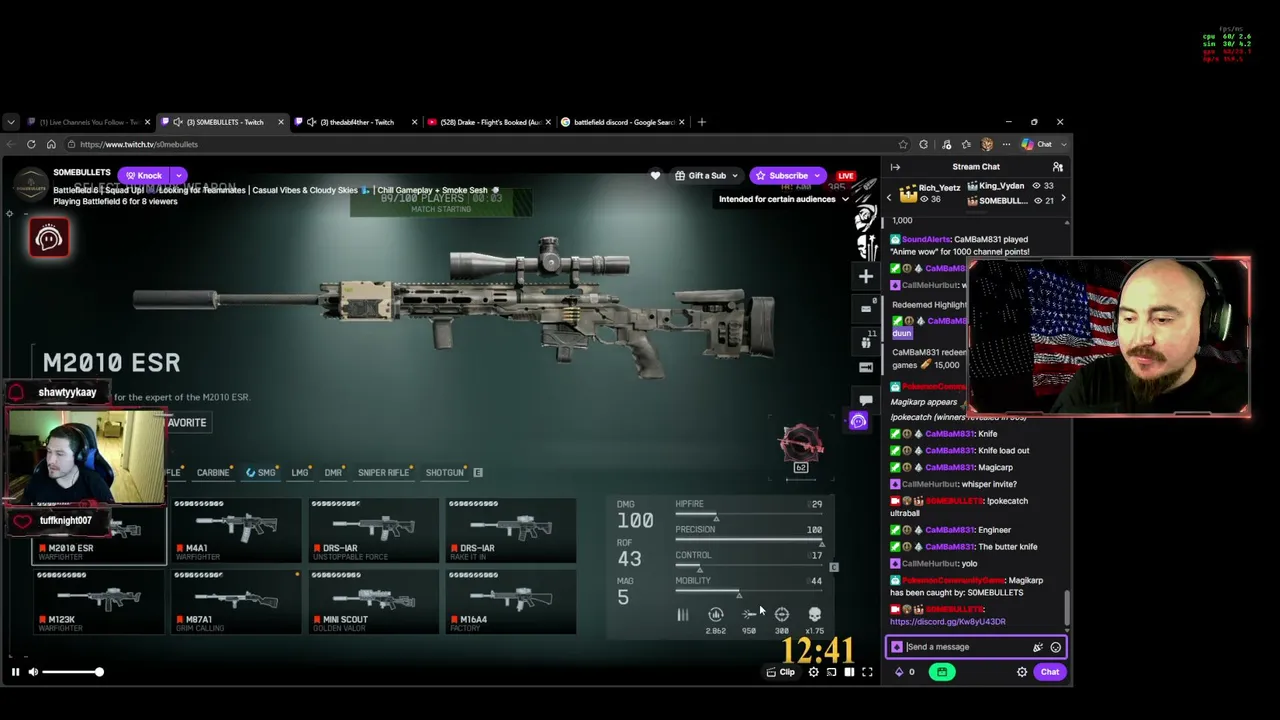This screenshot has height=720, width=1280.
Task: Show next gifter leaderboard entry
Action: pyautogui.click(x=1062, y=198)
